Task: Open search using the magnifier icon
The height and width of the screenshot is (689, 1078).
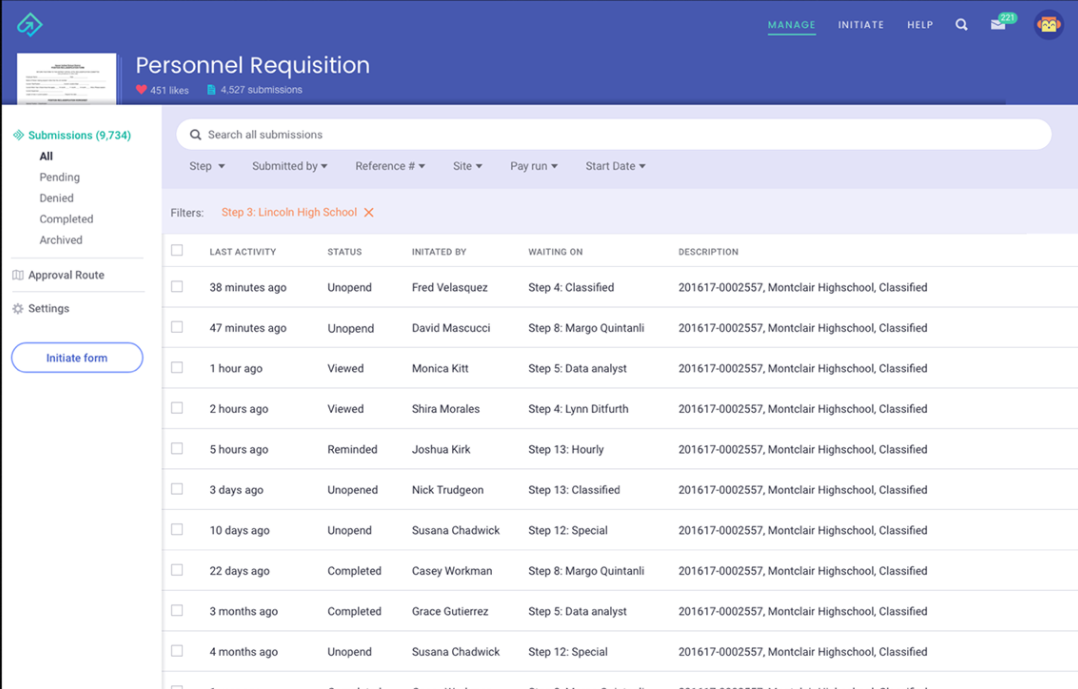Action: click(x=961, y=24)
